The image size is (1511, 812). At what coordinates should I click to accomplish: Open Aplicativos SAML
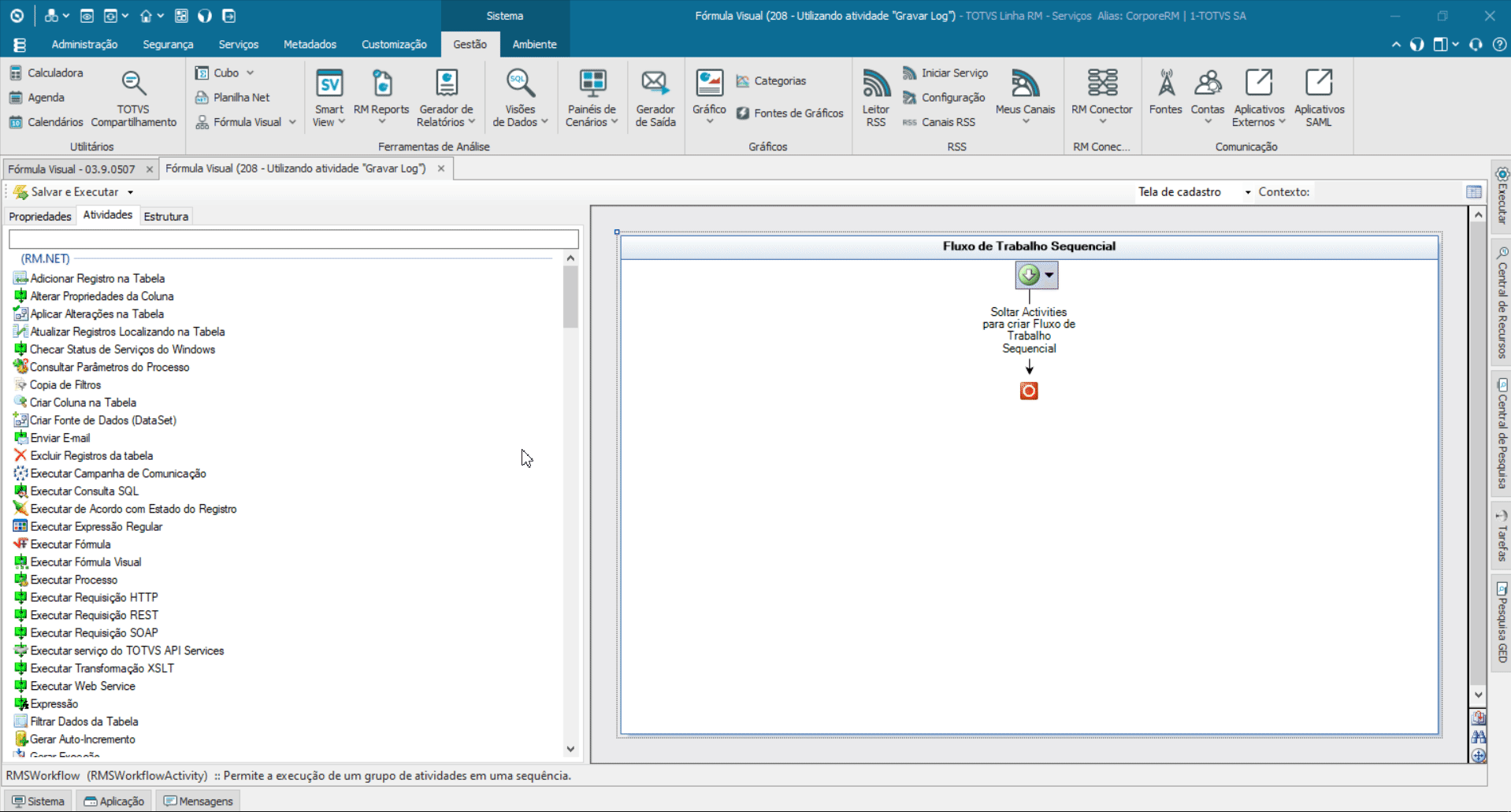click(x=1319, y=98)
